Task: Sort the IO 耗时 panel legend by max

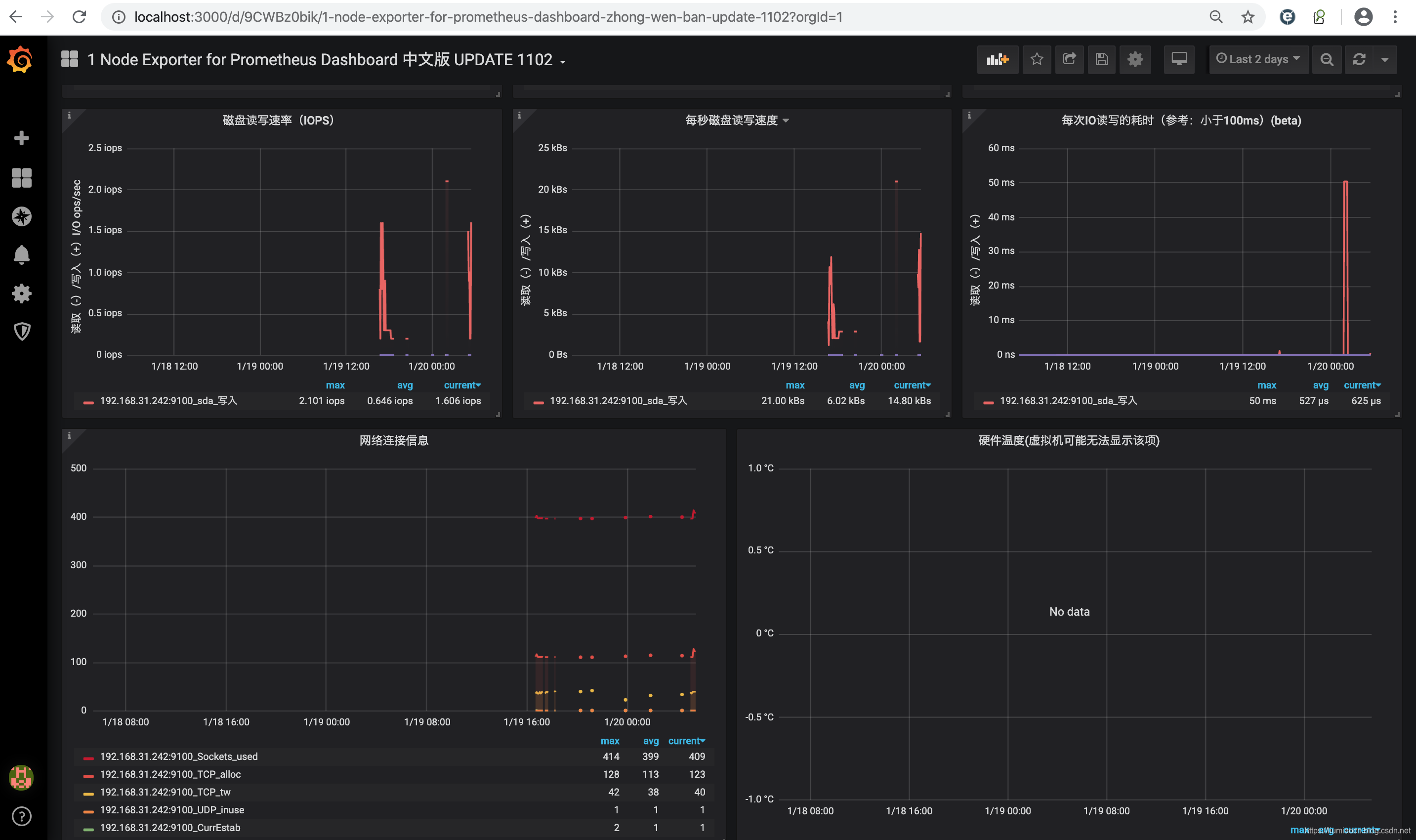Action: click(x=1267, y=385)
